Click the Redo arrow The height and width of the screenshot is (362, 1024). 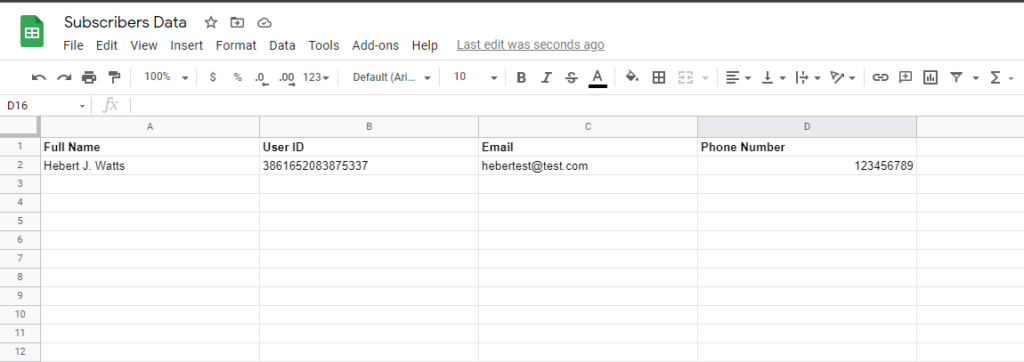pos(64,78)
